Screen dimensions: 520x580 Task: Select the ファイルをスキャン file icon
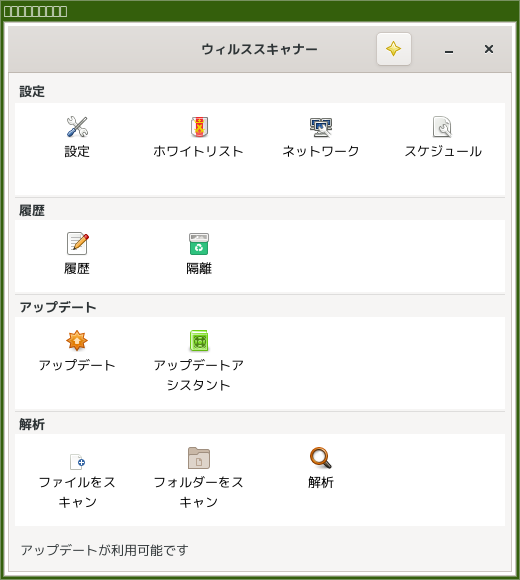pos(77,462)
